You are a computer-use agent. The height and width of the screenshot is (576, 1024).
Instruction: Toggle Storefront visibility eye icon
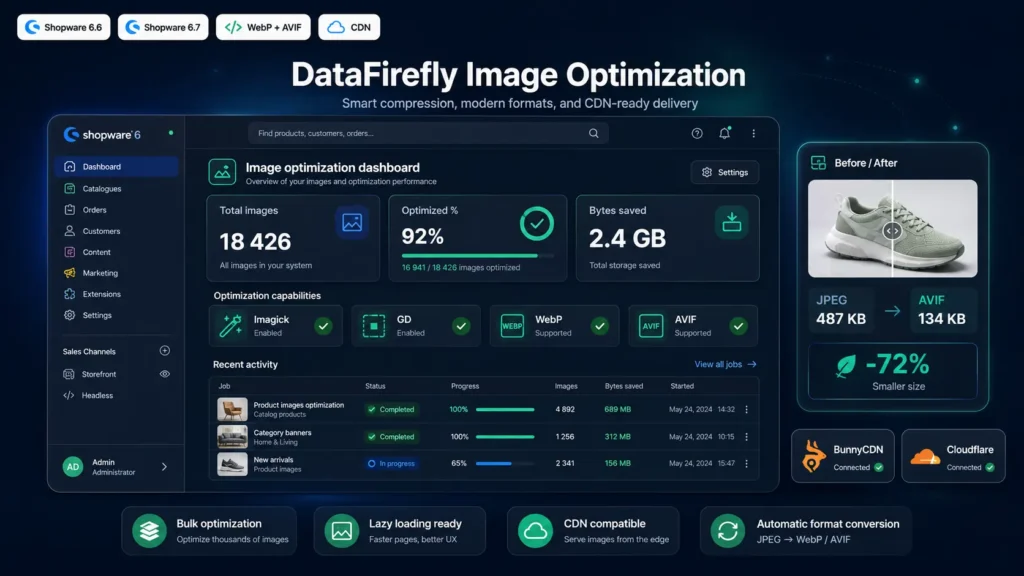(x=165, y=374)
